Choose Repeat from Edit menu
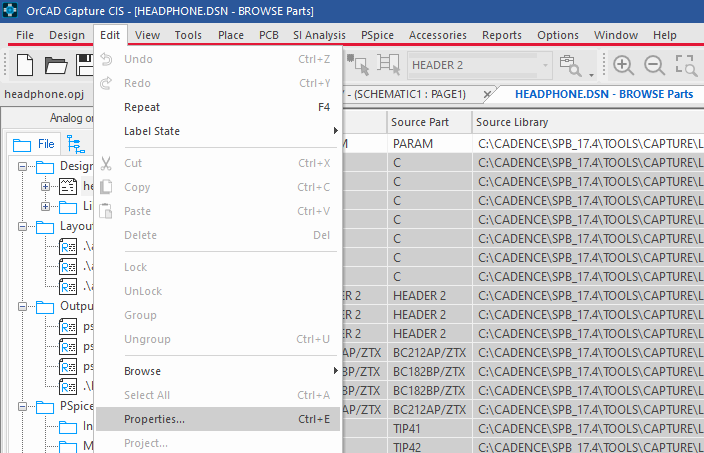Viewport: 704px width, 453px height. click(218, 107)
